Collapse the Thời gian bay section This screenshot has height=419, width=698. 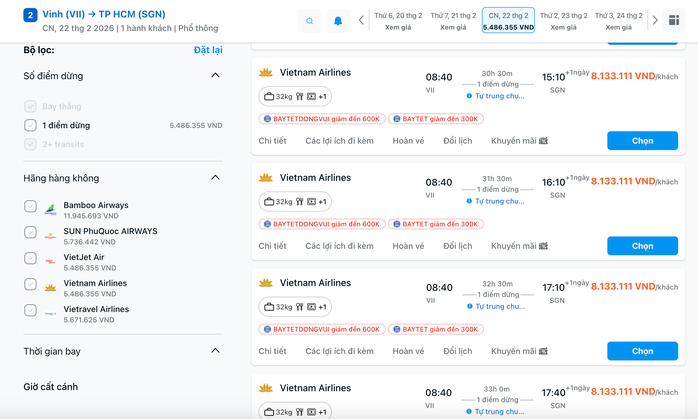pyautogui.click(x=215, y=351)
